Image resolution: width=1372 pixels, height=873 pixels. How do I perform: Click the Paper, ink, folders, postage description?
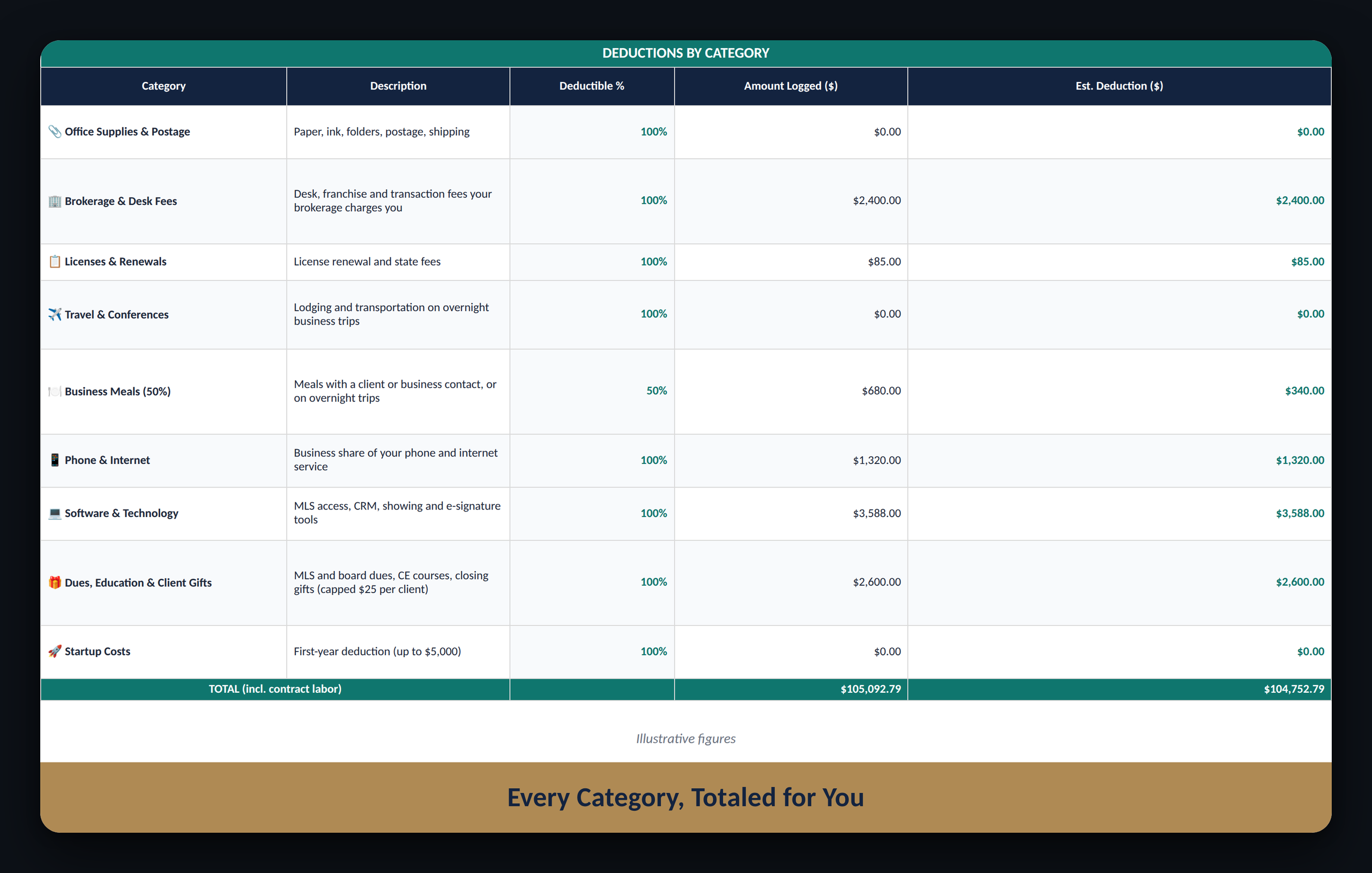382,132
